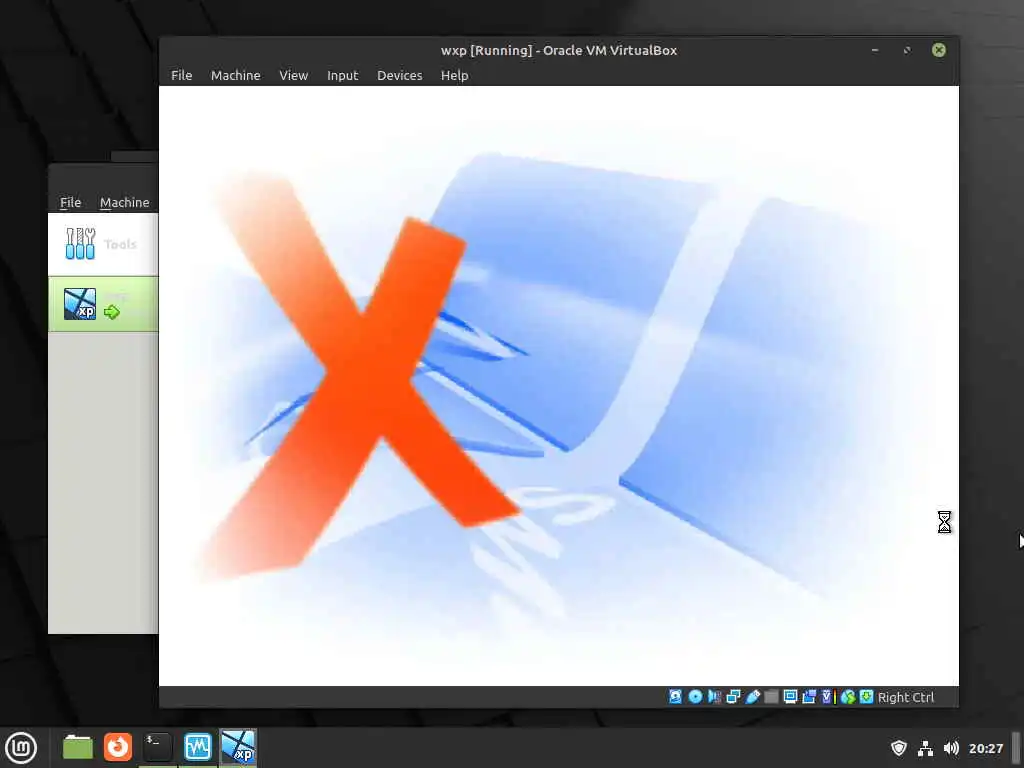1024x768 pixels.
Task: Click inside the Windows XP guest display
Action: point(559,385)
